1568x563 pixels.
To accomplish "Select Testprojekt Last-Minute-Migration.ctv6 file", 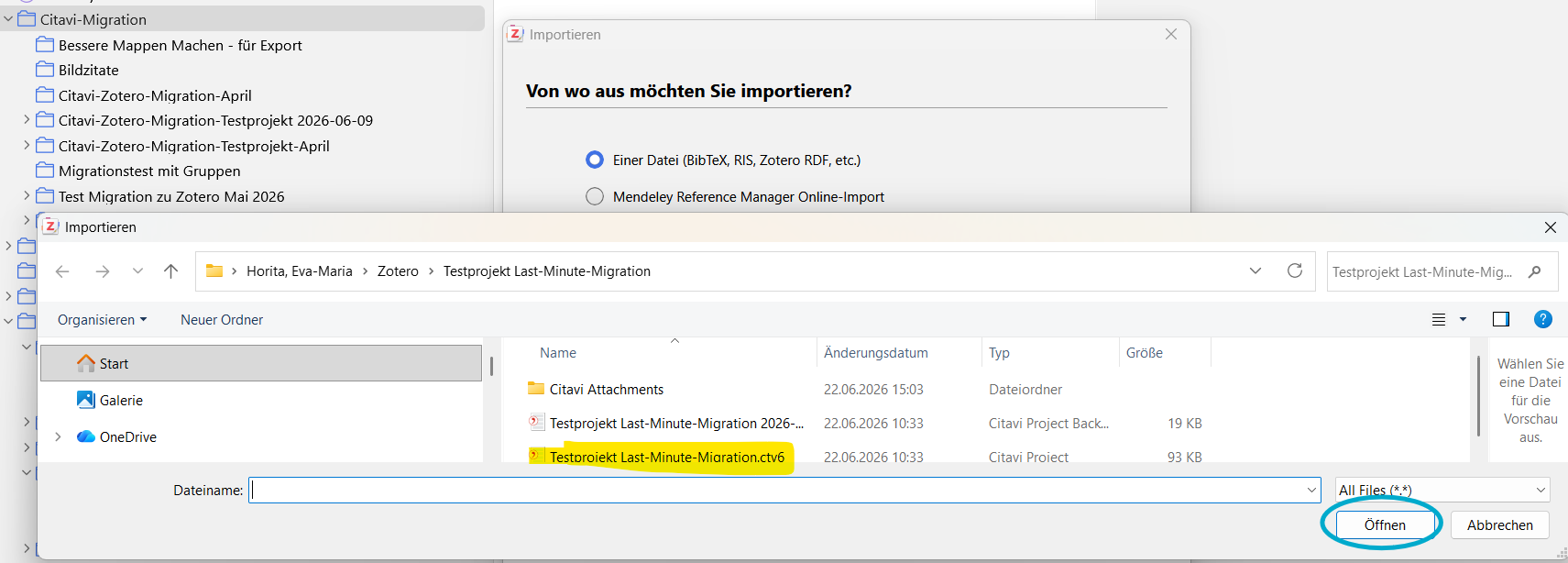I will click(666, 457).
